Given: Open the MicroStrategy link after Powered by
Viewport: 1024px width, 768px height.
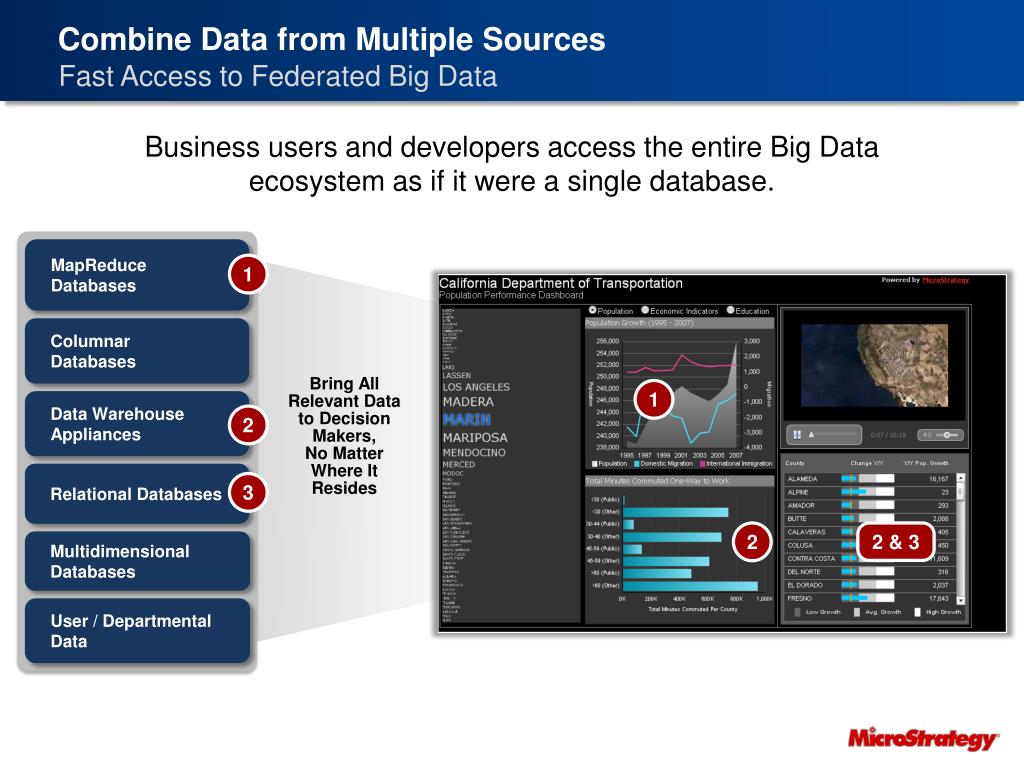Looking at the screenshot, I should [945, 280].
